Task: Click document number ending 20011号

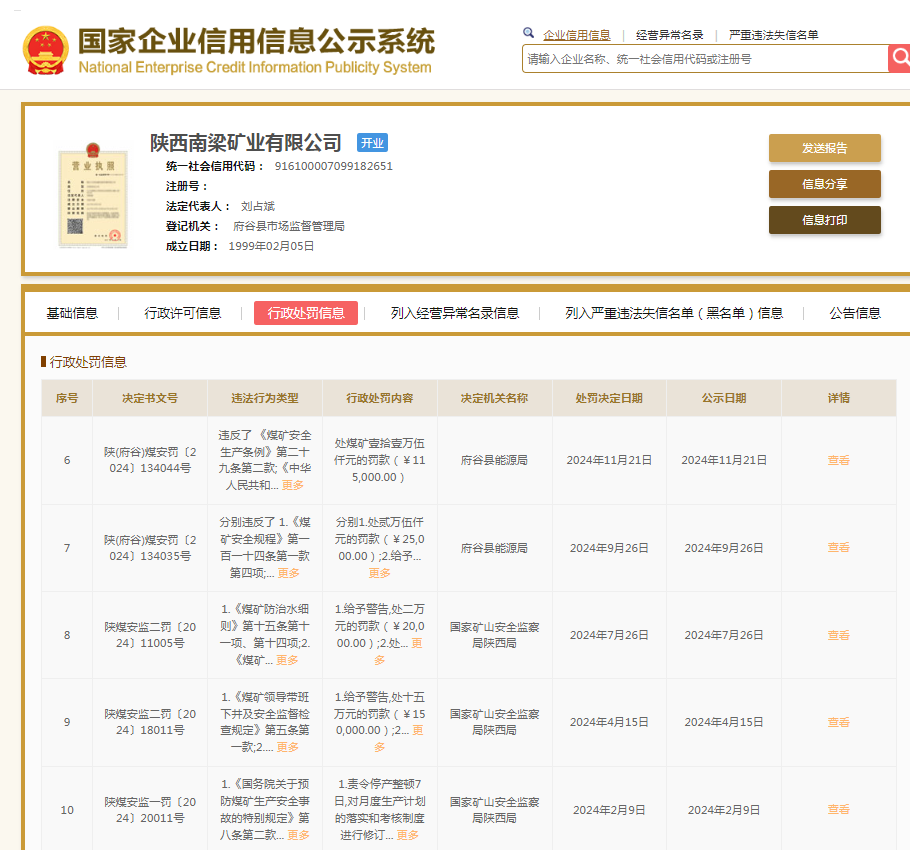Action: 150,809
